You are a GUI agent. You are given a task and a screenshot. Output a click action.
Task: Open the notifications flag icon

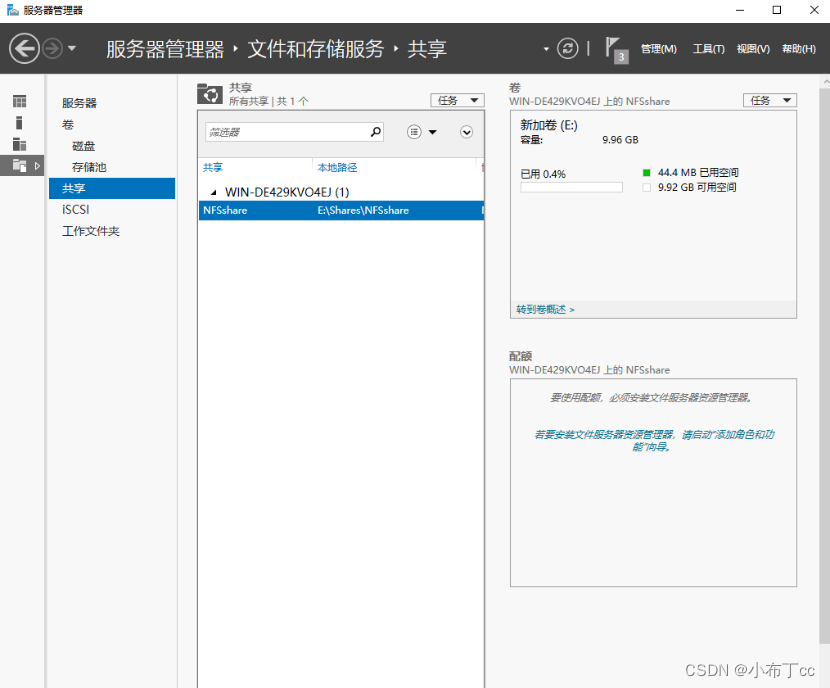click(x=616, y=49)
